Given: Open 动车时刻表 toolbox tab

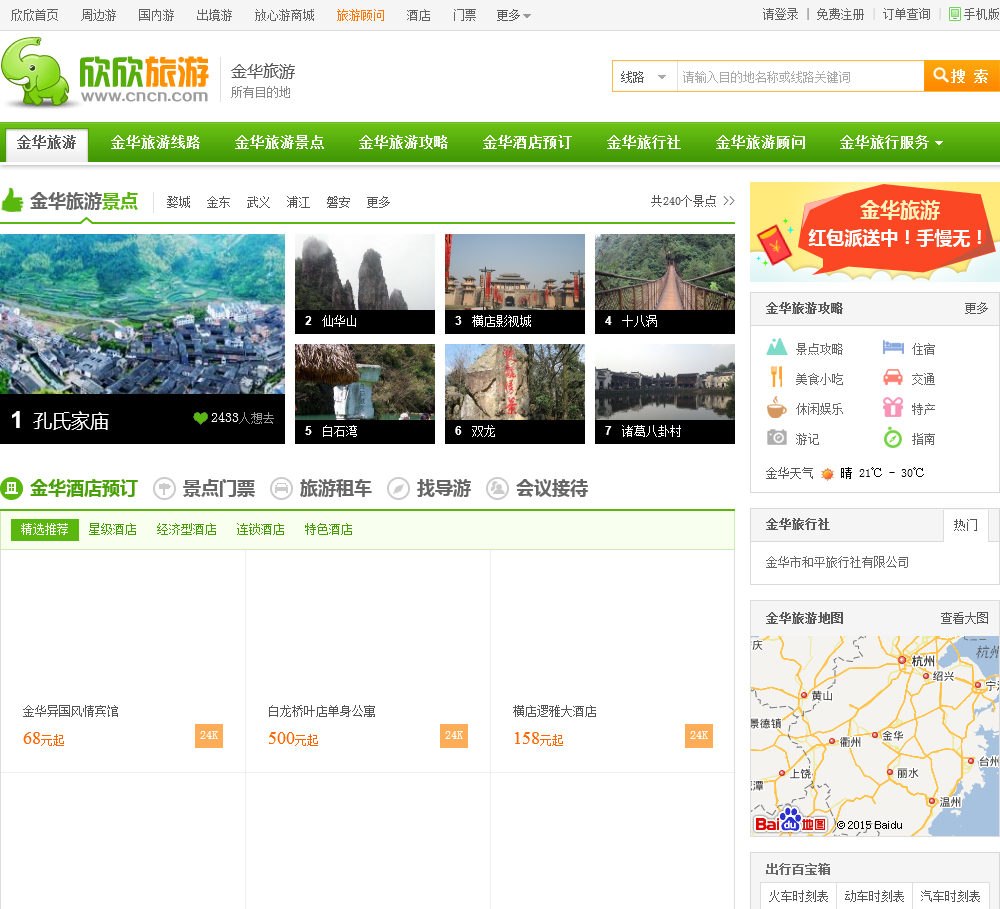Looking at the screenshot, I should coord(874,896).
